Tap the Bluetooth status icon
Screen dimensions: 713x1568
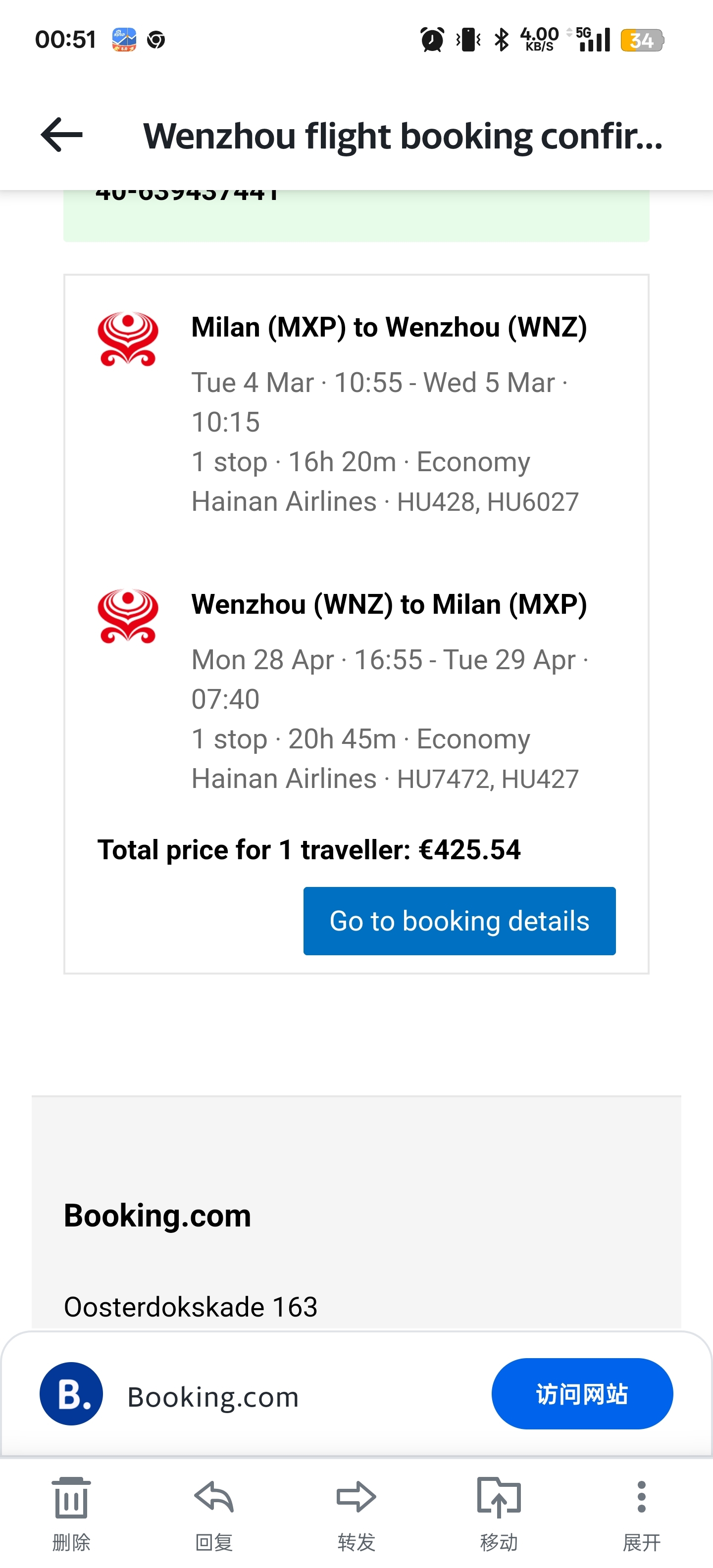tap(502, 40)
